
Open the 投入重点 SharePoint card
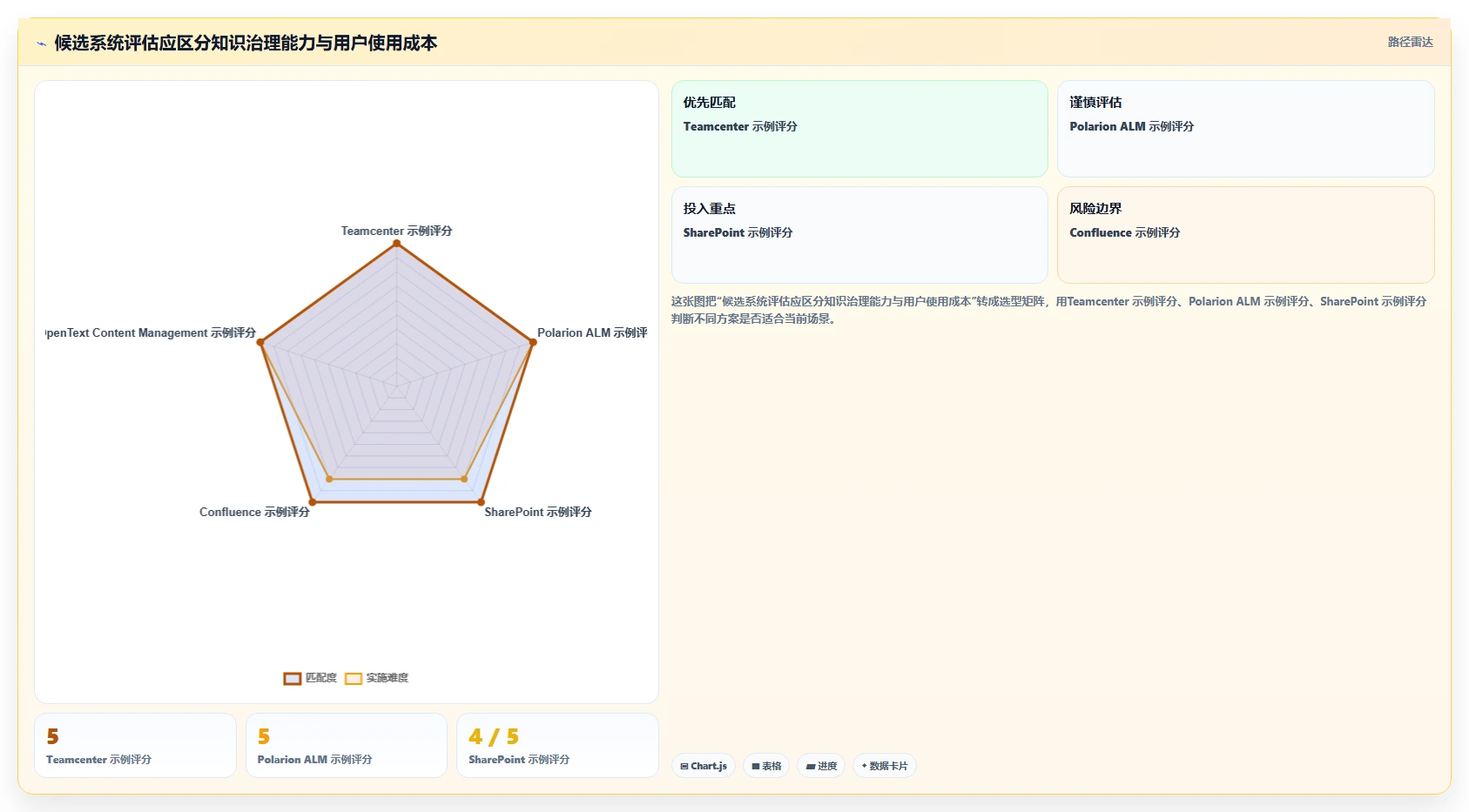[859, 235]
